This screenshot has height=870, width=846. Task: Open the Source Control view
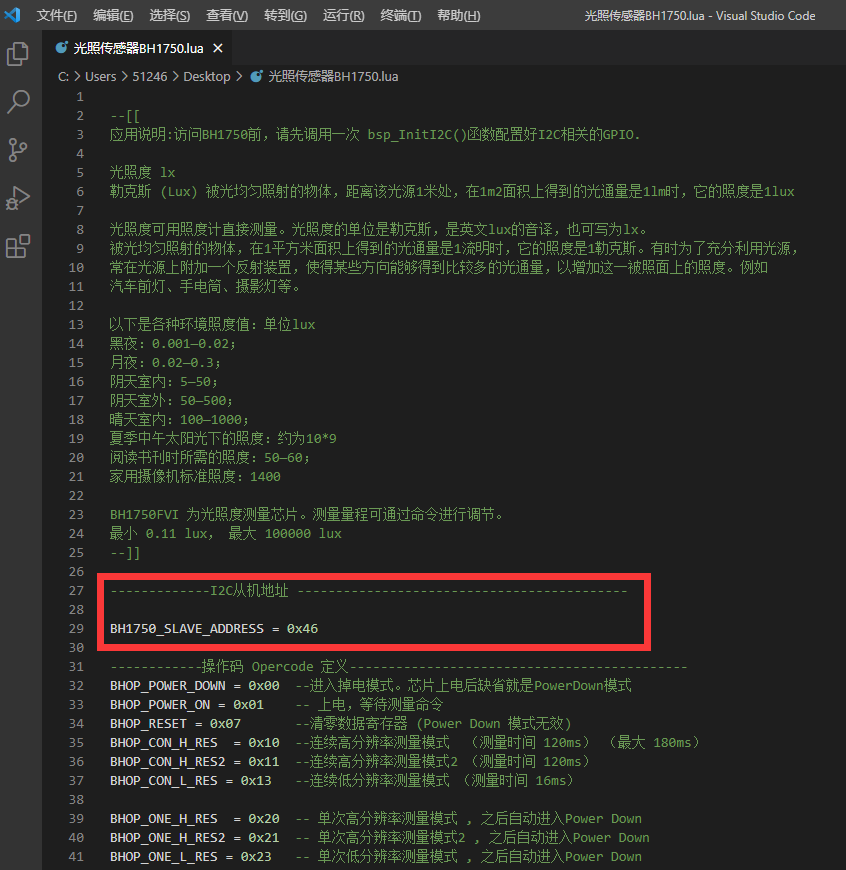point(18,150)
